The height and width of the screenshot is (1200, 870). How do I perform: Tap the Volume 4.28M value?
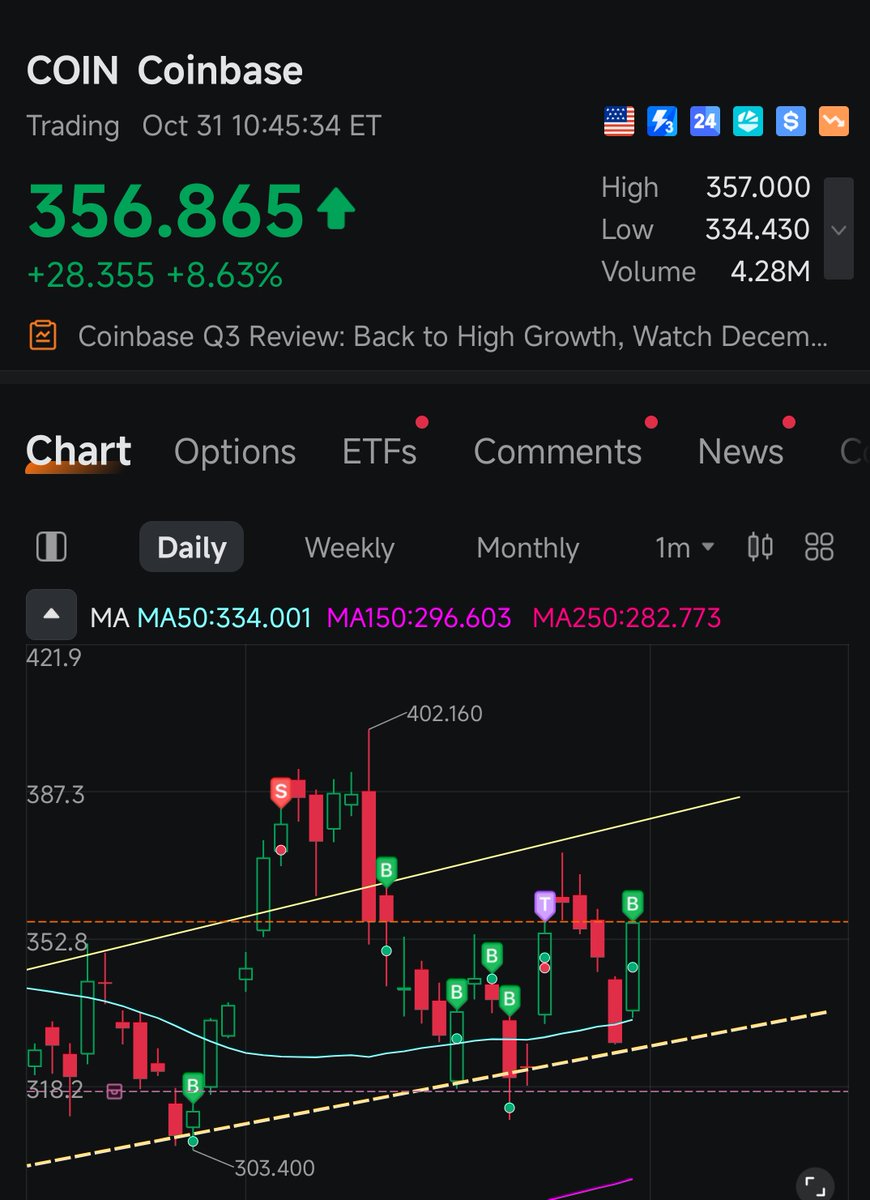click(770, 271)
